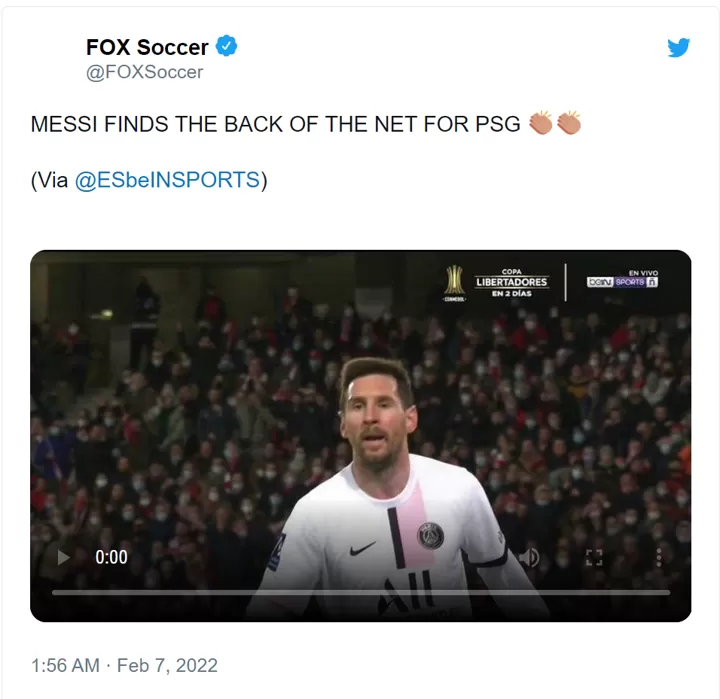The image size is (720, 699).
Task: Open the @ESbeINSPORTS mention link
Action: 167,181
